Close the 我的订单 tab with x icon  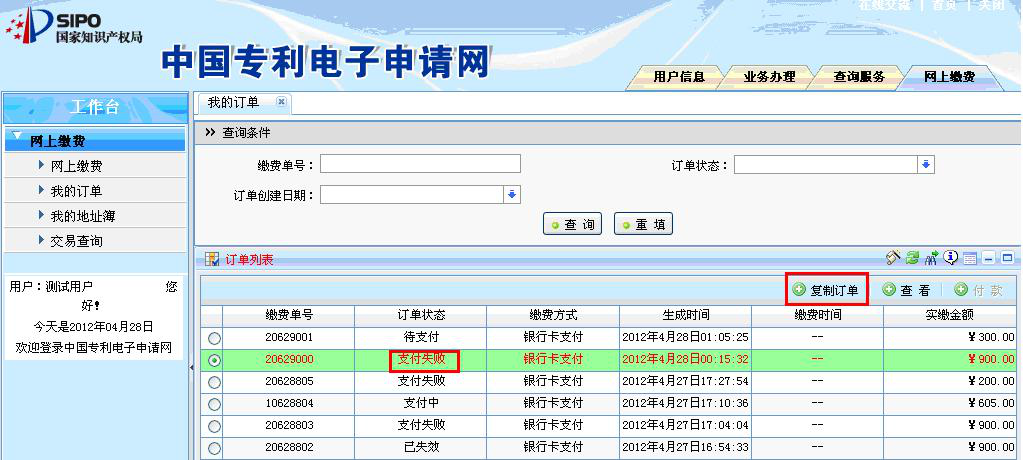point(281,102)
